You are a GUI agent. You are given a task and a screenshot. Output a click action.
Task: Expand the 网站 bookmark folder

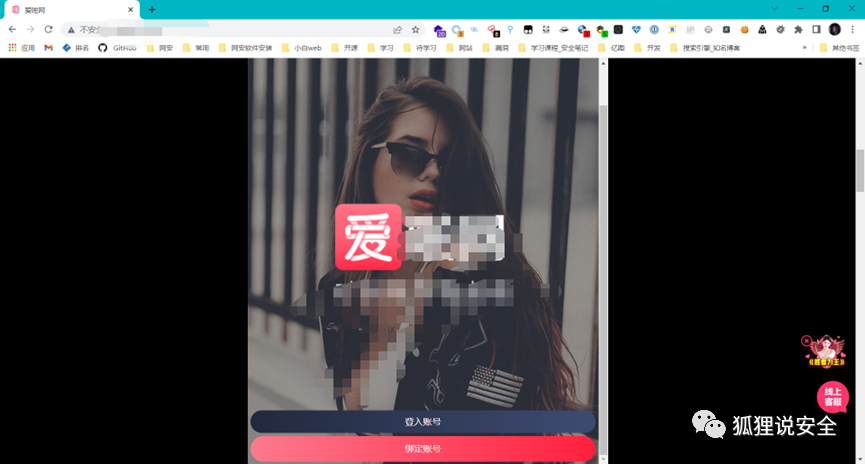point(460,48)
